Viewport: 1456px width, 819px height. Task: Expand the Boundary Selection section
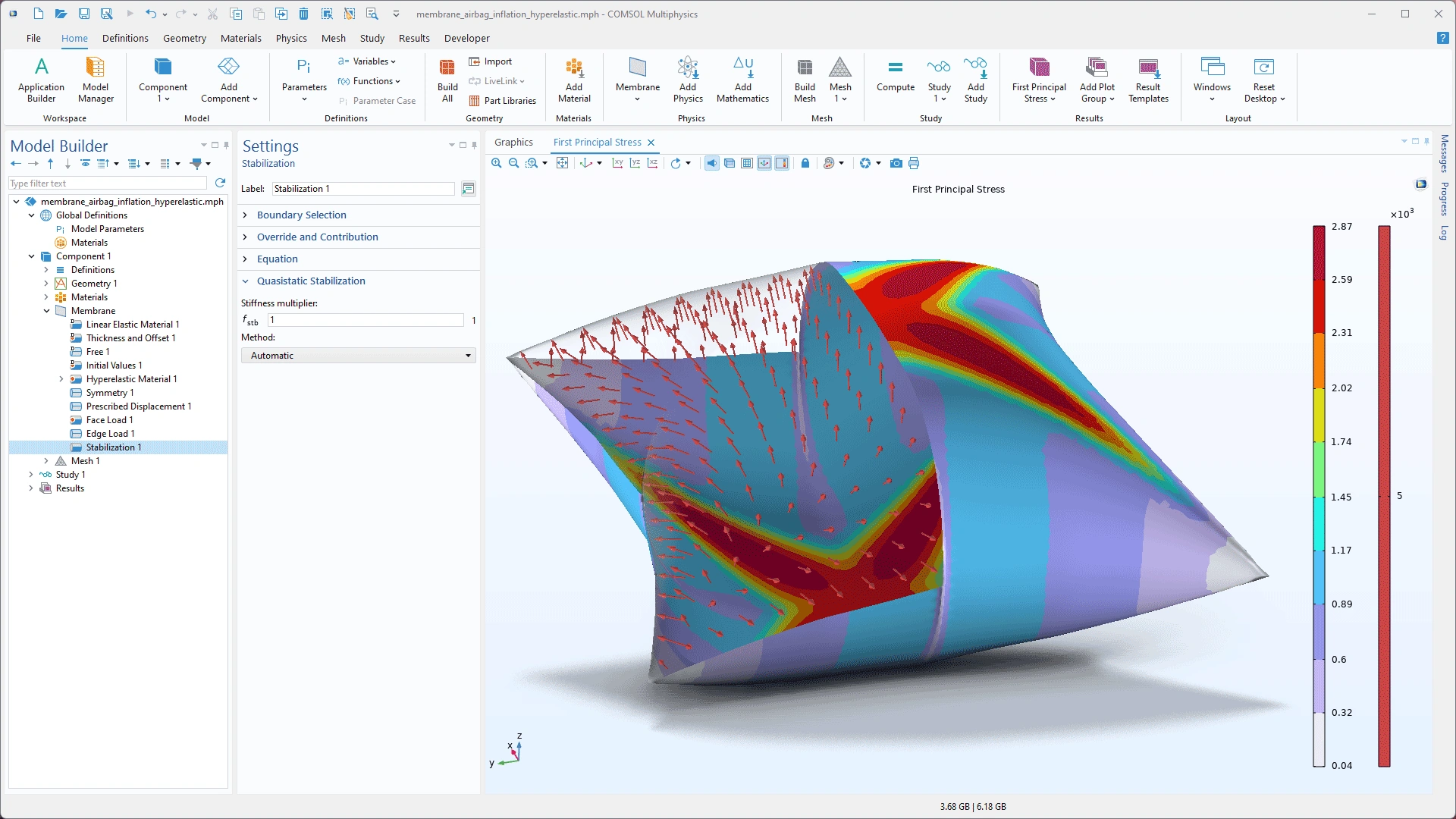301,215
